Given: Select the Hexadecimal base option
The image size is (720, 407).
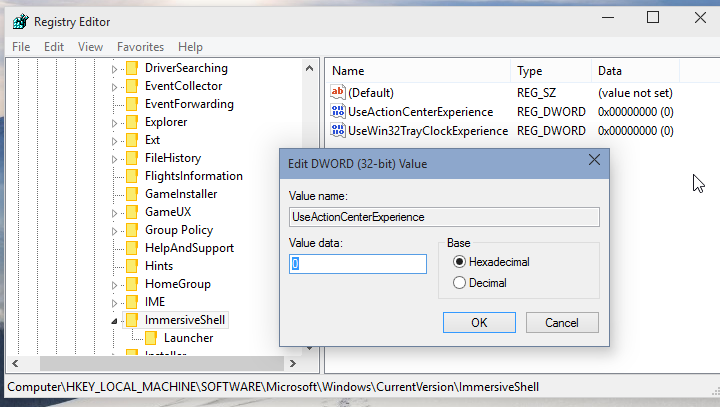Looking at the screenshot, I should point(491,262).
